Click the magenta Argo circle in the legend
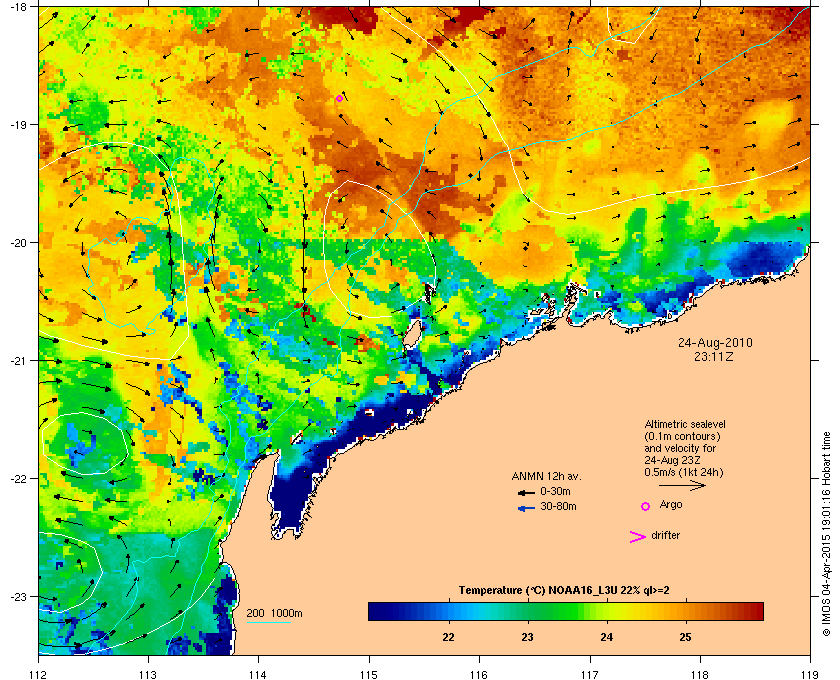The image size is (840, 680). tap(646, 506)
